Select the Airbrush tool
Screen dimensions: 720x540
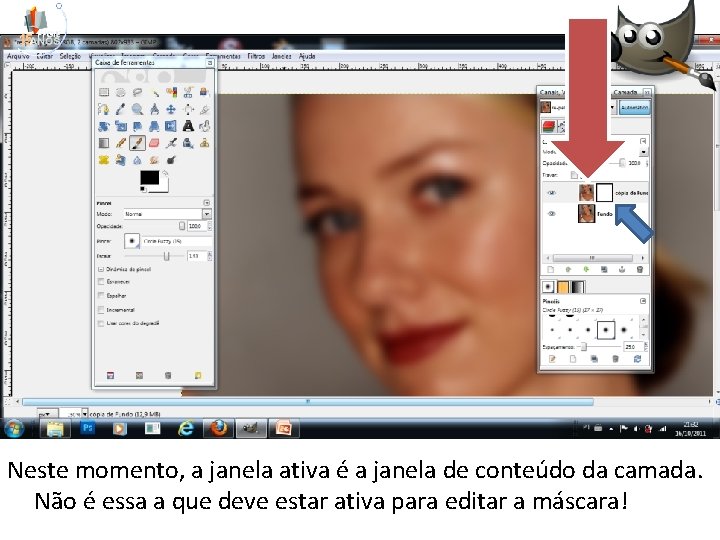[x=171, y=143]
